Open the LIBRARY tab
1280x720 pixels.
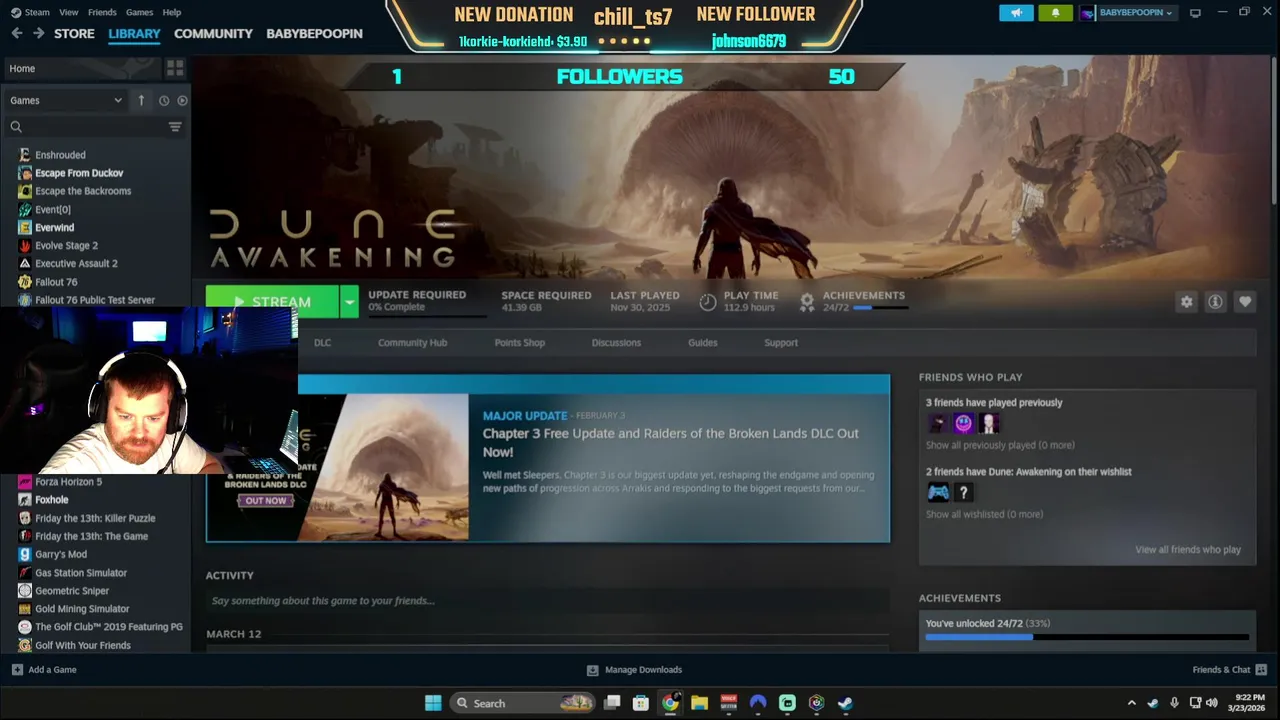point(134,33)
